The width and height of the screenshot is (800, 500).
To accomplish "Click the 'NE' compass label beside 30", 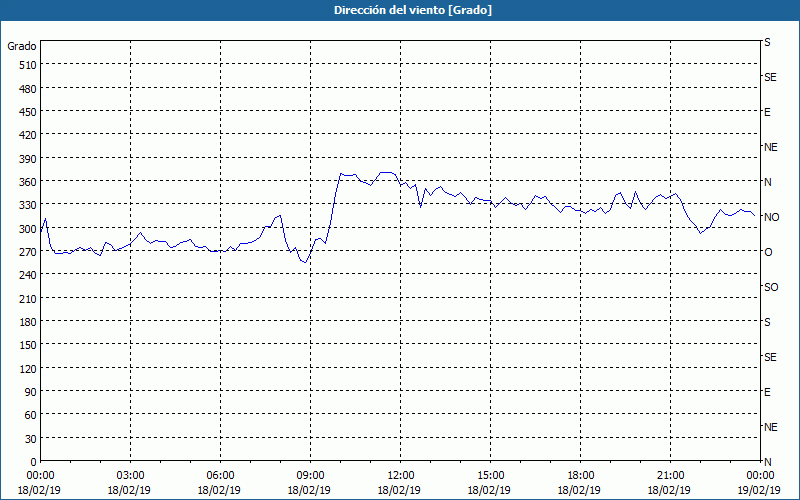I will coord(771,427).
